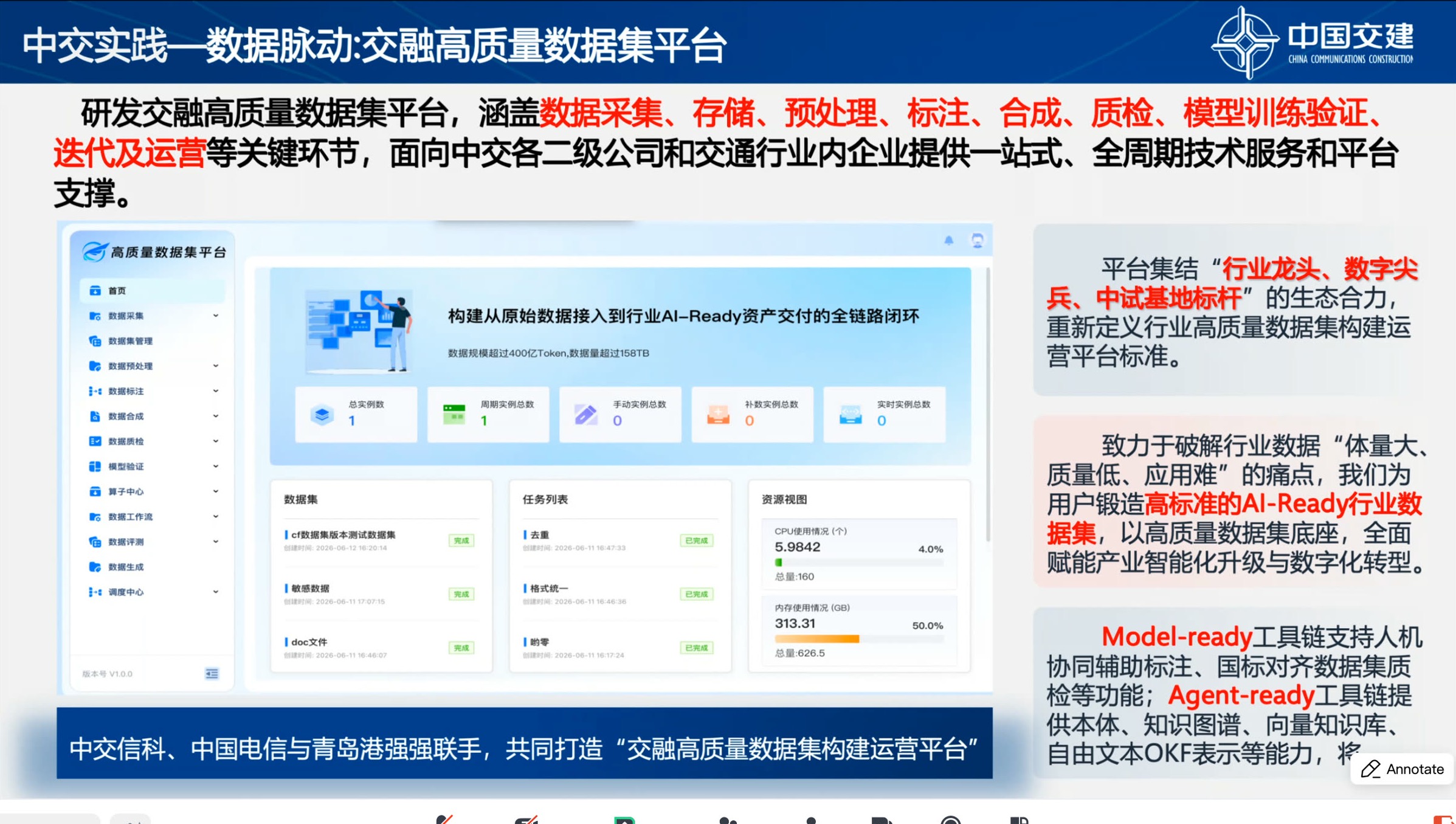The width and height of the screenshot is (1456, 824).
Task: Click the Annotate button
Action: click(x=1402, y=769)
